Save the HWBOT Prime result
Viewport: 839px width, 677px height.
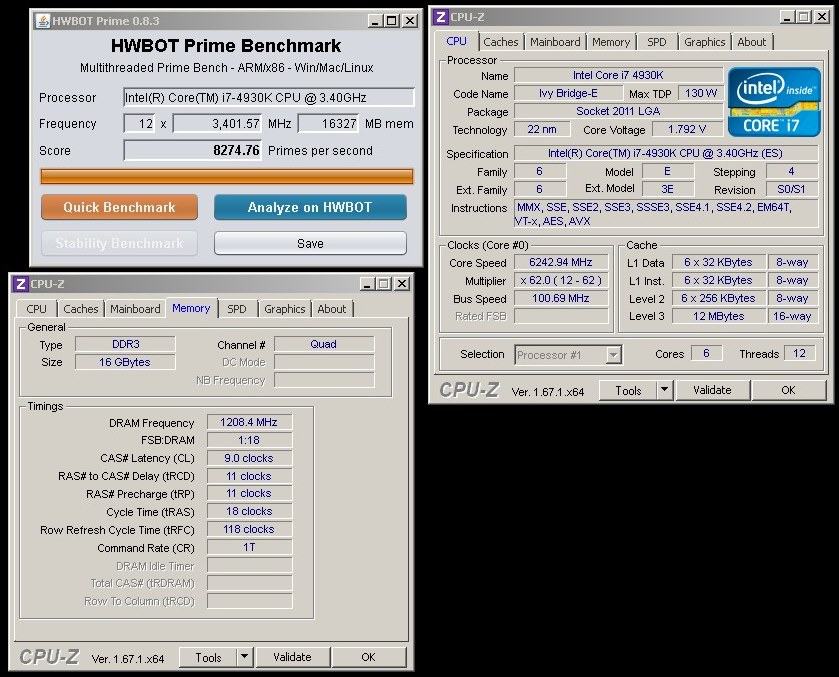[310, 244]
